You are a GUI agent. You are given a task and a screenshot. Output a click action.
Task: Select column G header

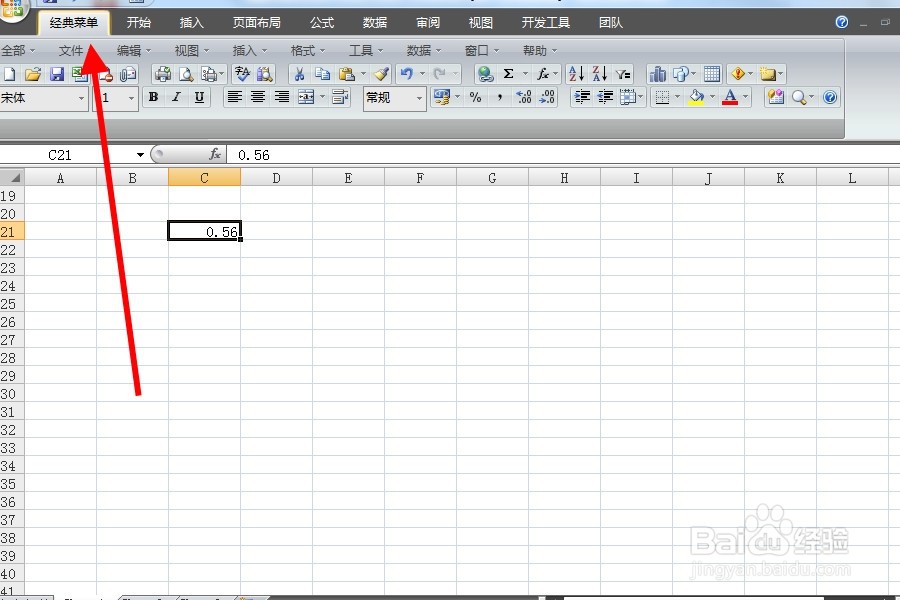[492, 179]
